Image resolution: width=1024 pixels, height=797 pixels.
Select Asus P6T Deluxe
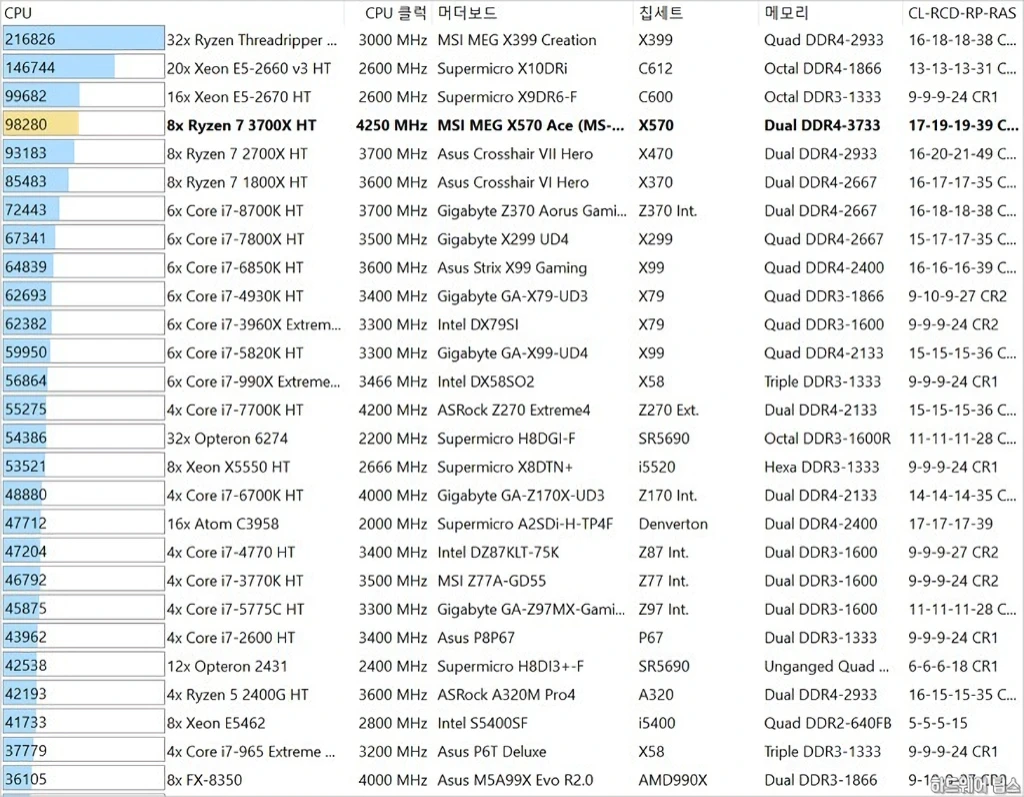[x=492, y=751]
